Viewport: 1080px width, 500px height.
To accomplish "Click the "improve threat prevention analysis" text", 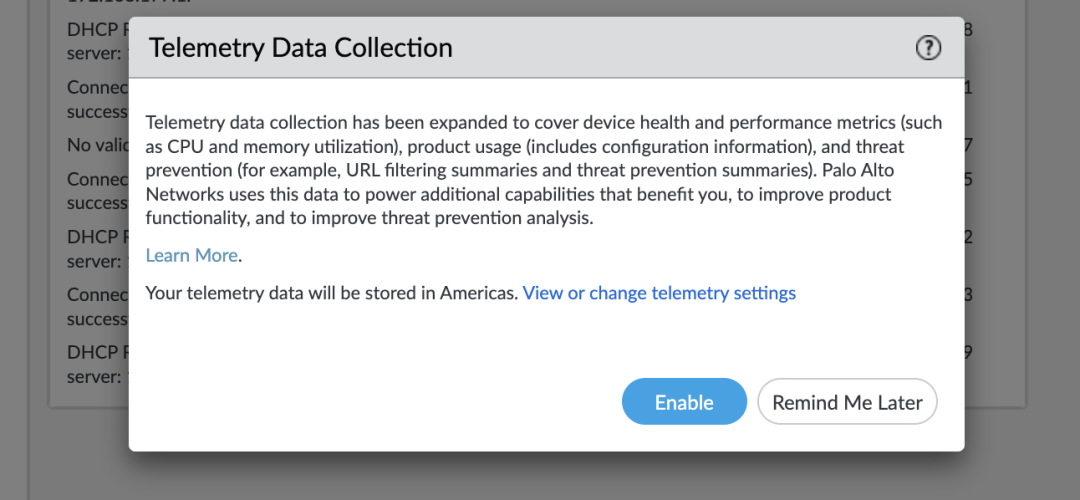I will [455, 218].
